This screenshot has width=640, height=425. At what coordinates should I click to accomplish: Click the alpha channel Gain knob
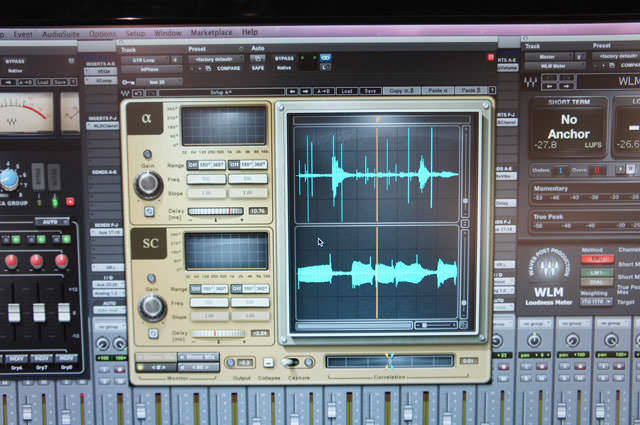[x=149, y=184]
